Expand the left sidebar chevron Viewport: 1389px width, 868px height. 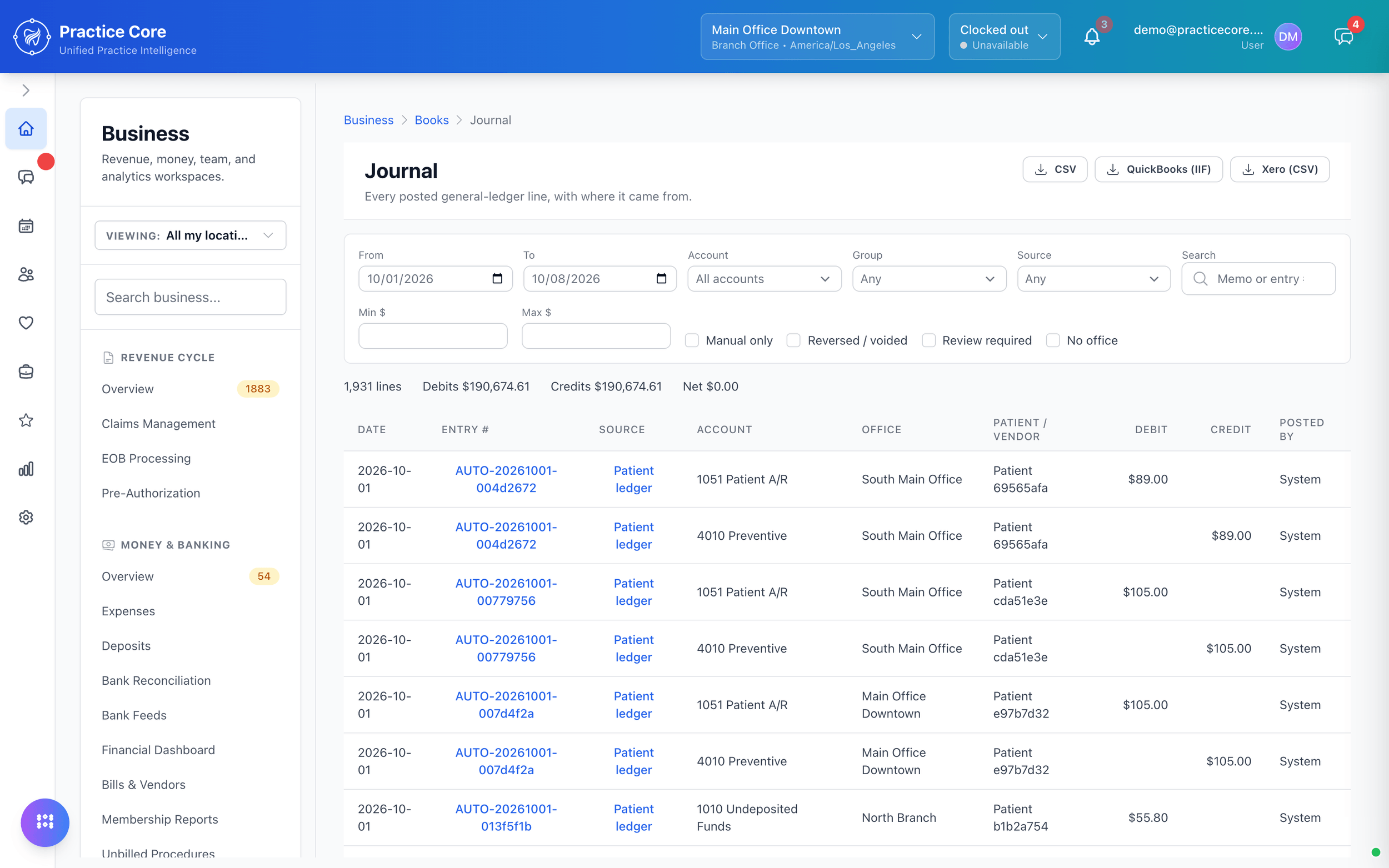click(x=26, y=90)
